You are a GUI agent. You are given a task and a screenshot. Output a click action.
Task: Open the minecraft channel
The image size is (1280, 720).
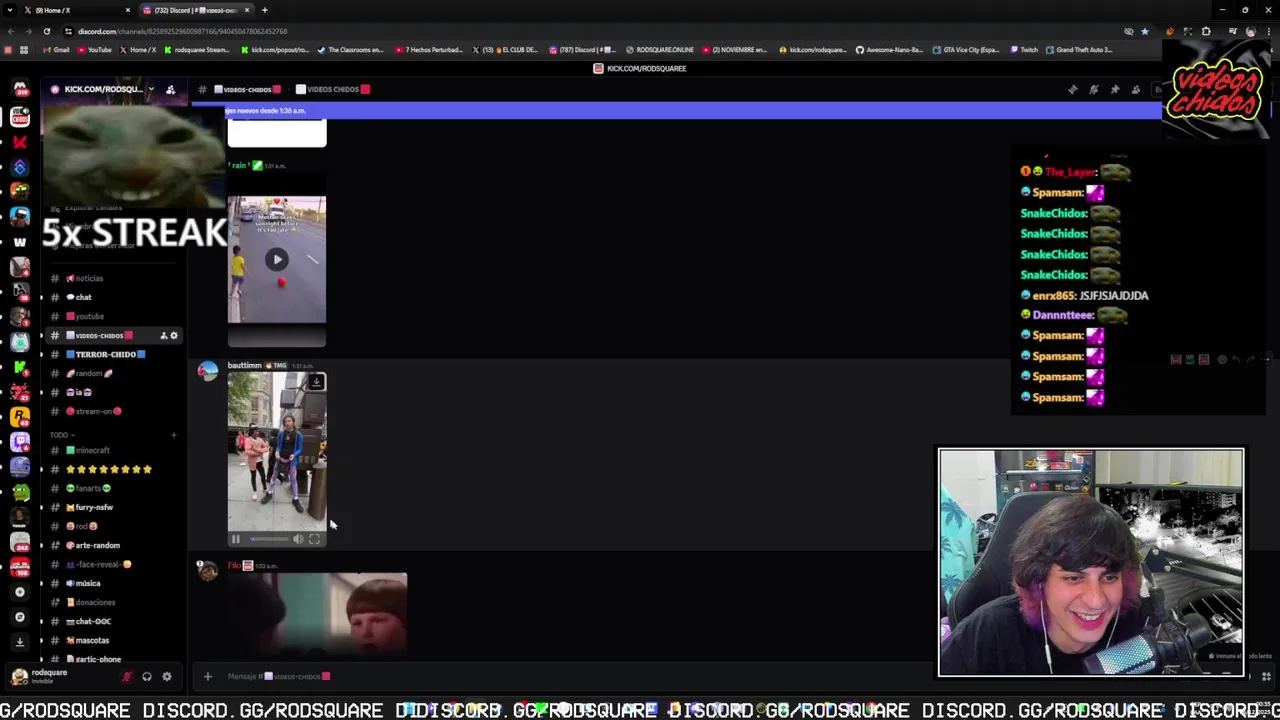112,450
